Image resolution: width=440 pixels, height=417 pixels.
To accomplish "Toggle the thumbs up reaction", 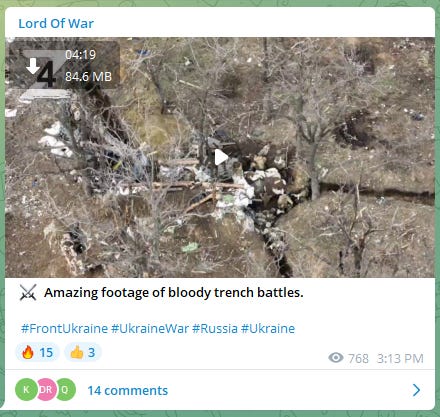I will 83,352.
